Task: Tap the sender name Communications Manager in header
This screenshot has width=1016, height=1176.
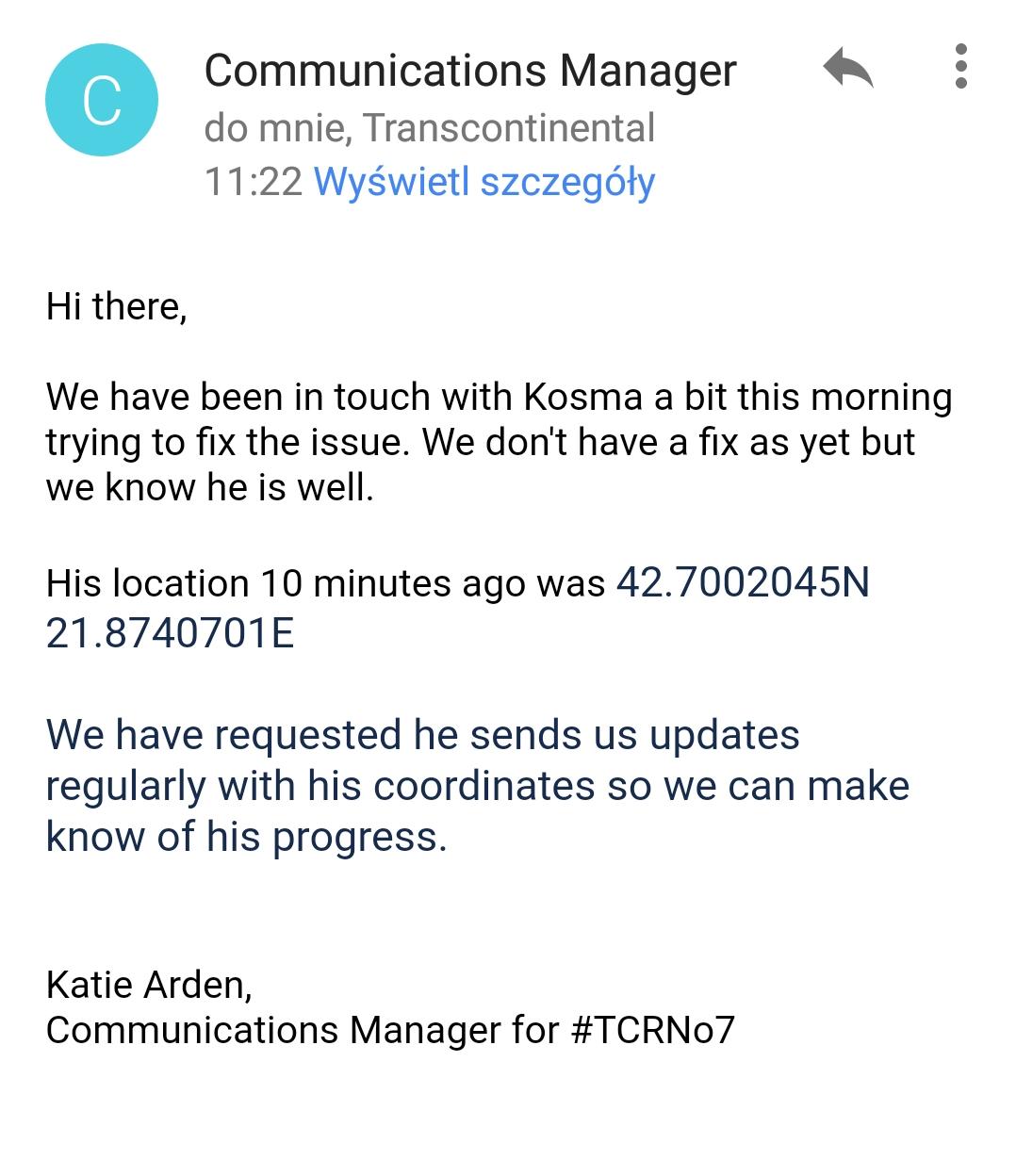Action: (470, 71)
